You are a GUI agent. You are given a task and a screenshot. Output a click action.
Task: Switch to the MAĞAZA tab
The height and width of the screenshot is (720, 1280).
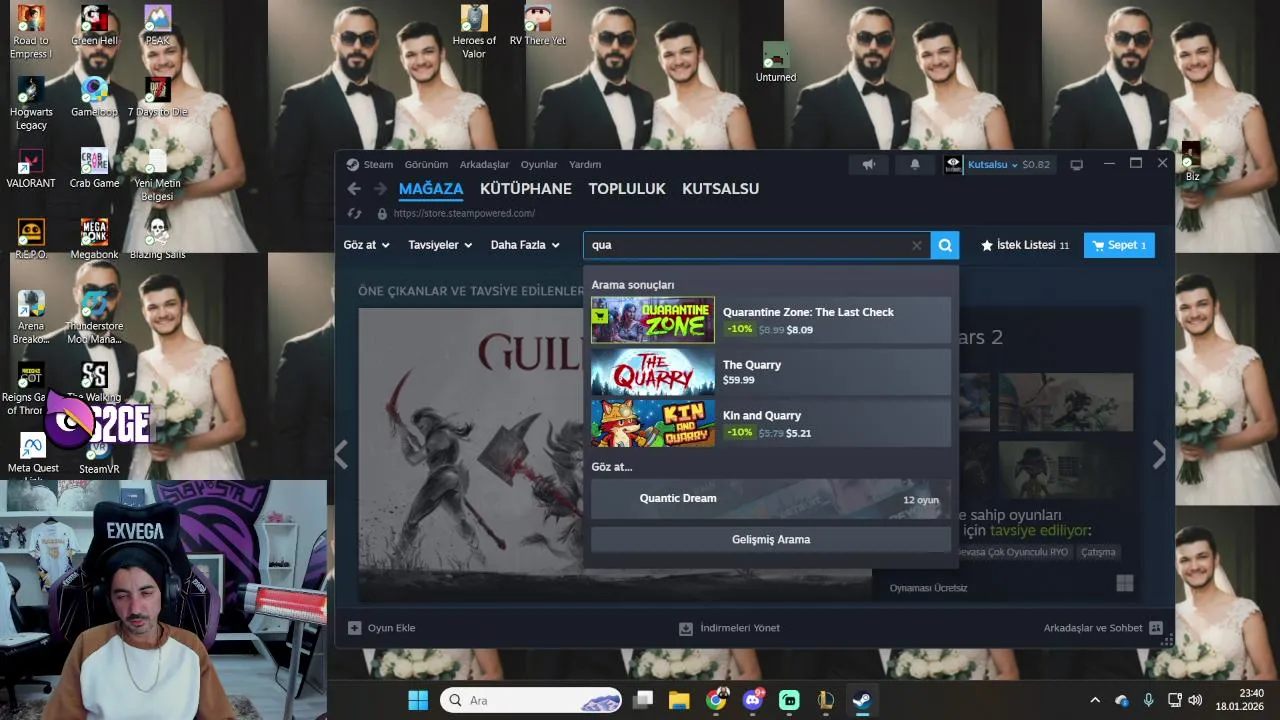[x=431, y=189]
